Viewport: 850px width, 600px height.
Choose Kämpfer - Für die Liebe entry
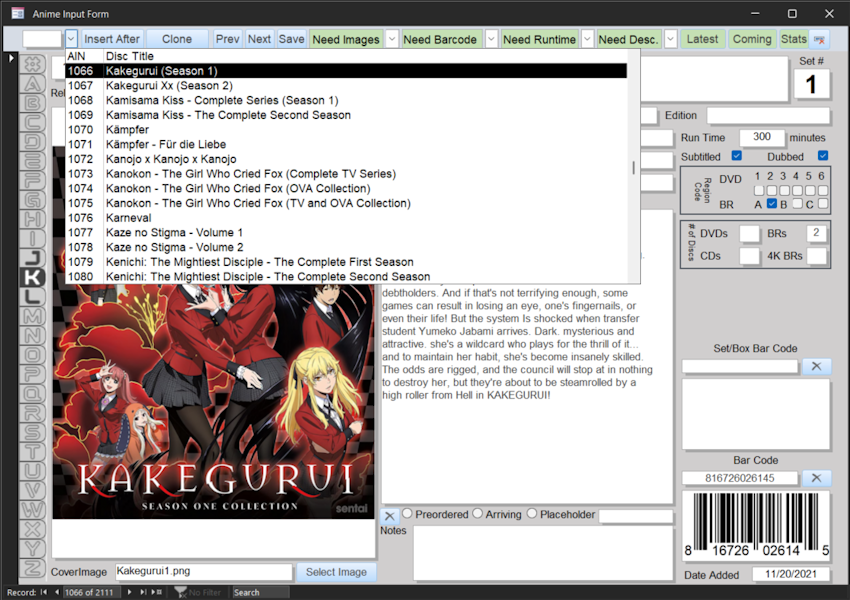tap(346, 144)
